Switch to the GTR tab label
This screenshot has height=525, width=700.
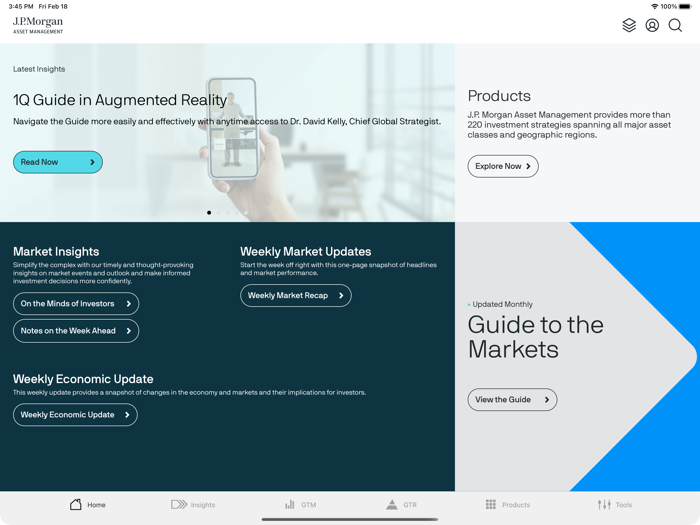pyautogui.click(x=410, y=505)
